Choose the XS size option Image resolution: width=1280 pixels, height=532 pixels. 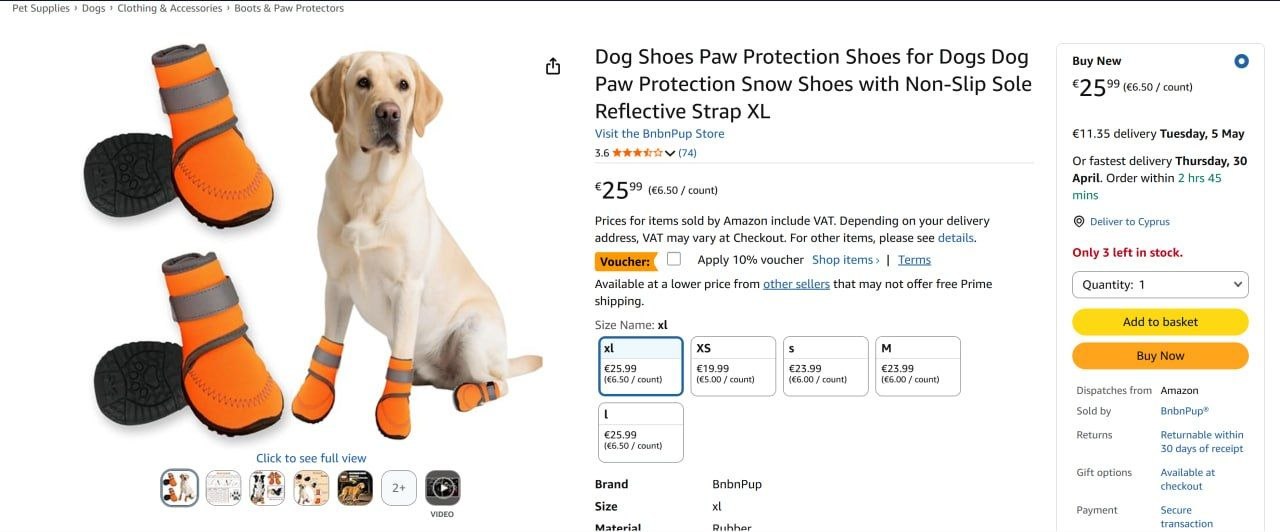[x=732, y=366]
